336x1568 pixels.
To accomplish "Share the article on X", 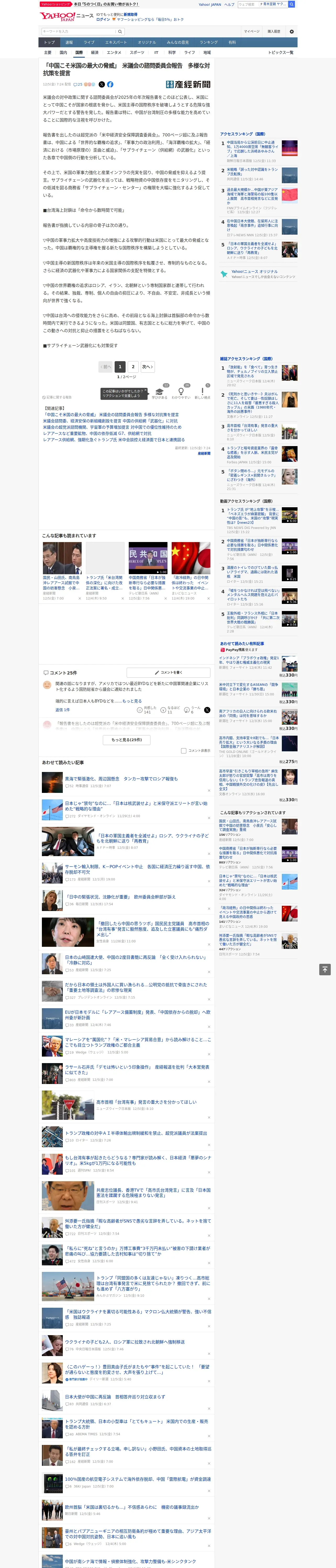I will pyautogui.click(x=102, y=85).
